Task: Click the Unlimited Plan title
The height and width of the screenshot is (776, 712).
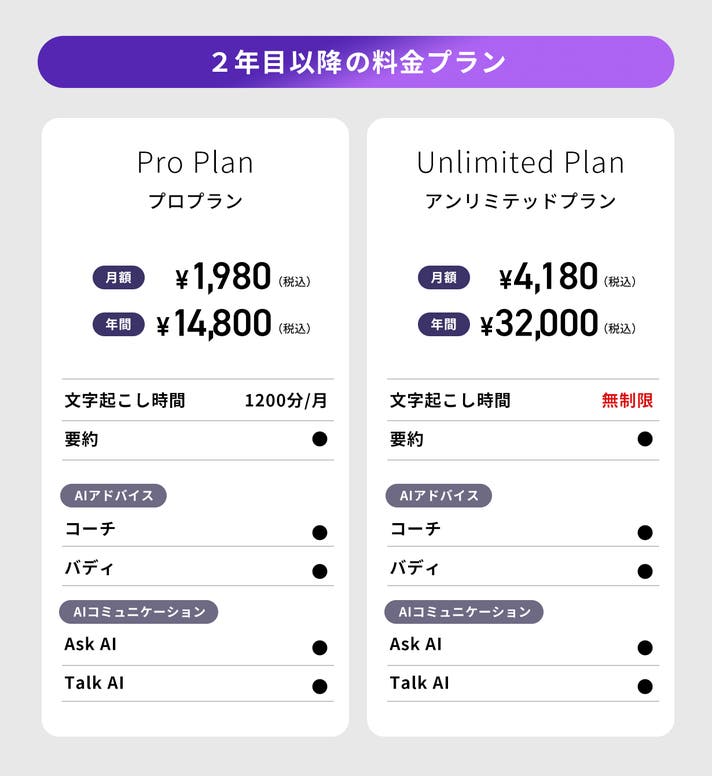Action: coord(520,162)
